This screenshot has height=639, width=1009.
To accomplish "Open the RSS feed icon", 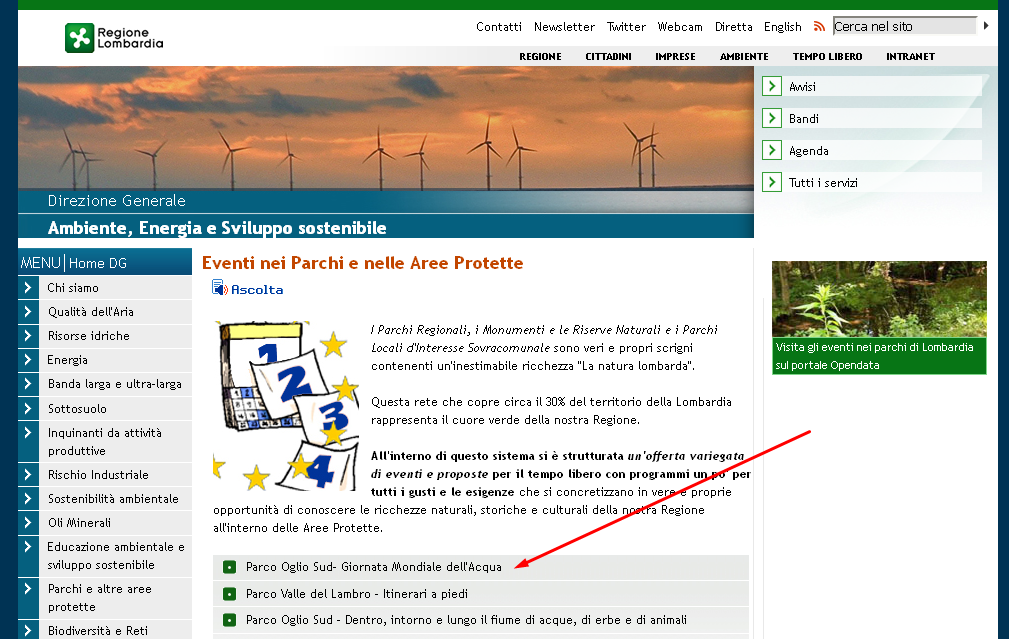I will pos(819,26).
